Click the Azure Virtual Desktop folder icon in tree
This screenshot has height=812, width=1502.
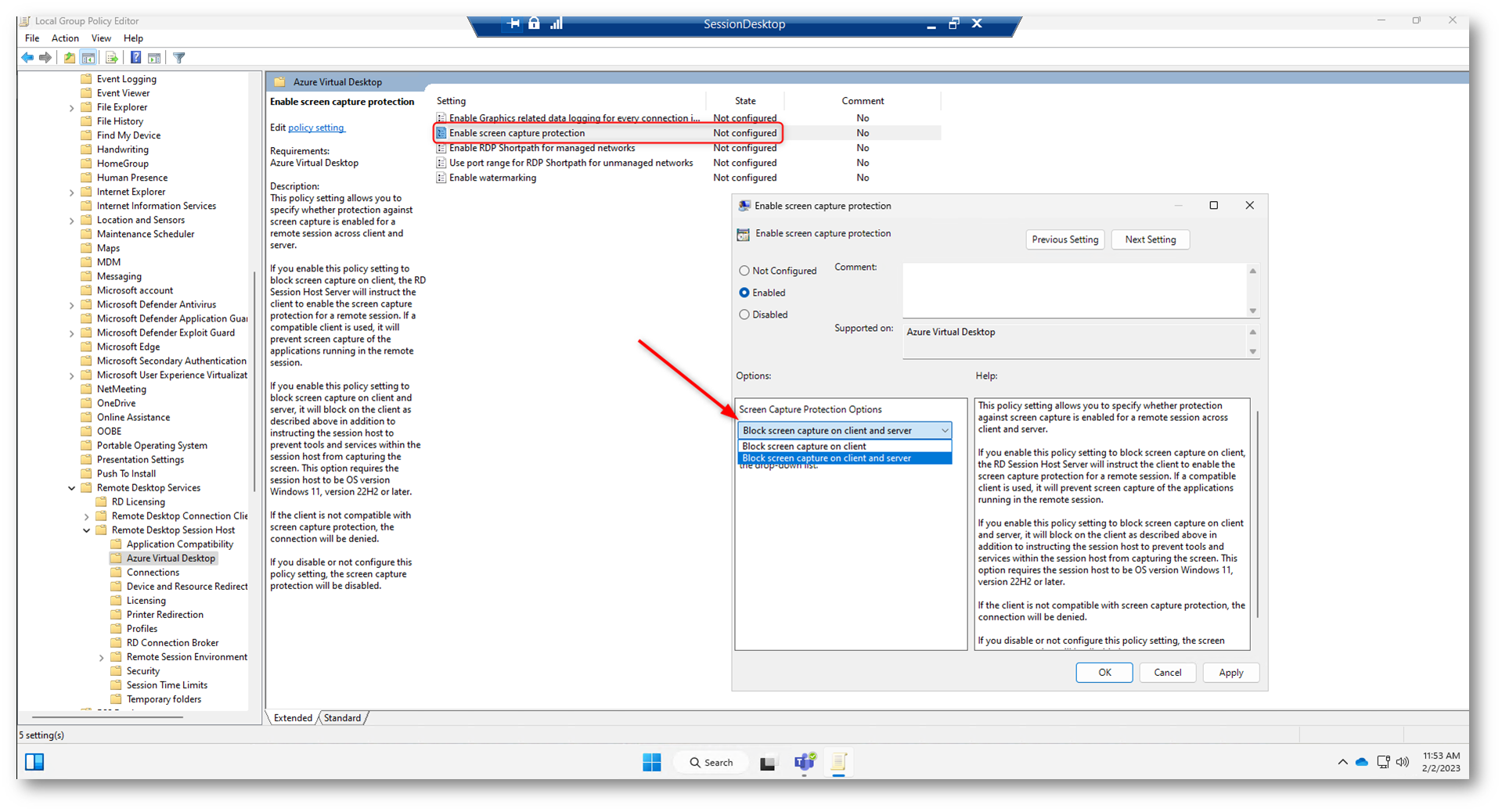click(x=116, y=558)
